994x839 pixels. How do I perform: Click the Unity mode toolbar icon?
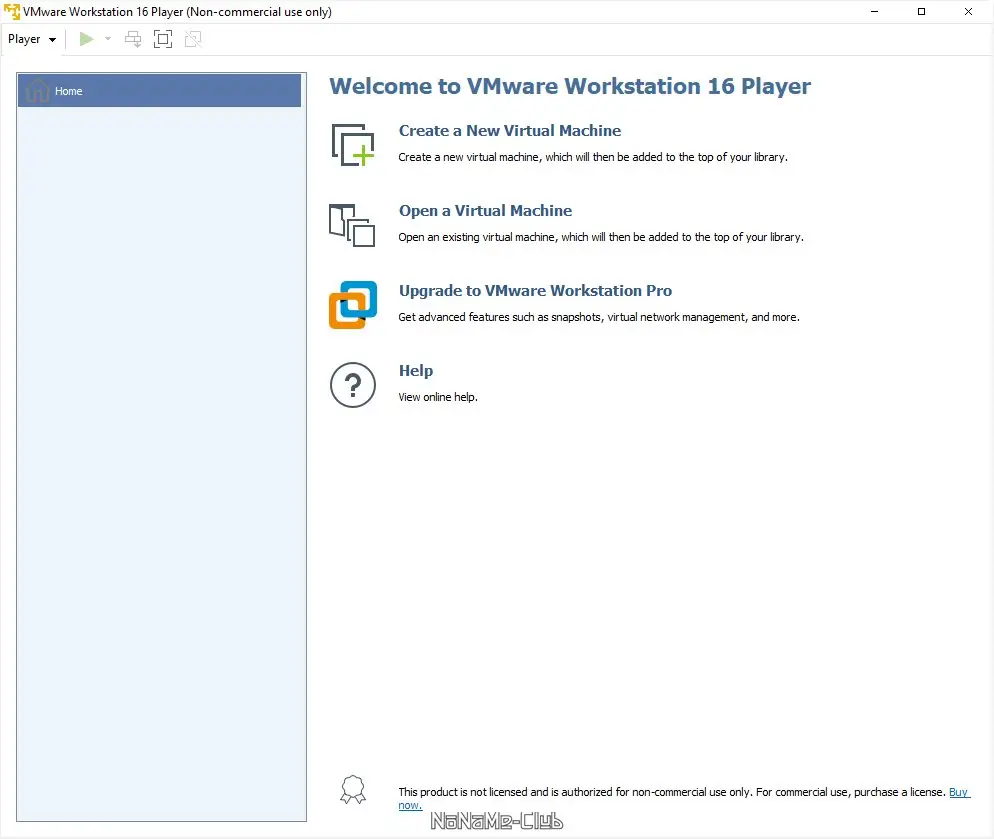click(193, 39)
